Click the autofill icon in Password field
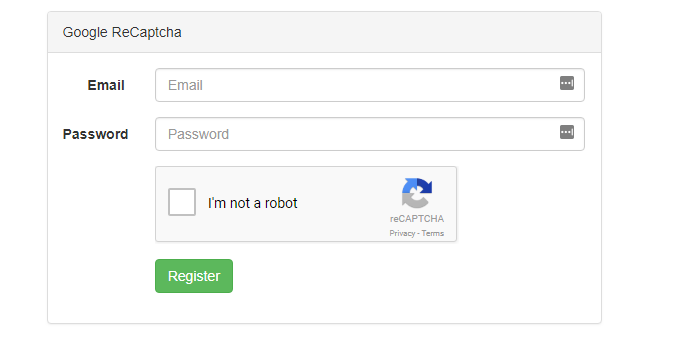 [x=566, y=132]
